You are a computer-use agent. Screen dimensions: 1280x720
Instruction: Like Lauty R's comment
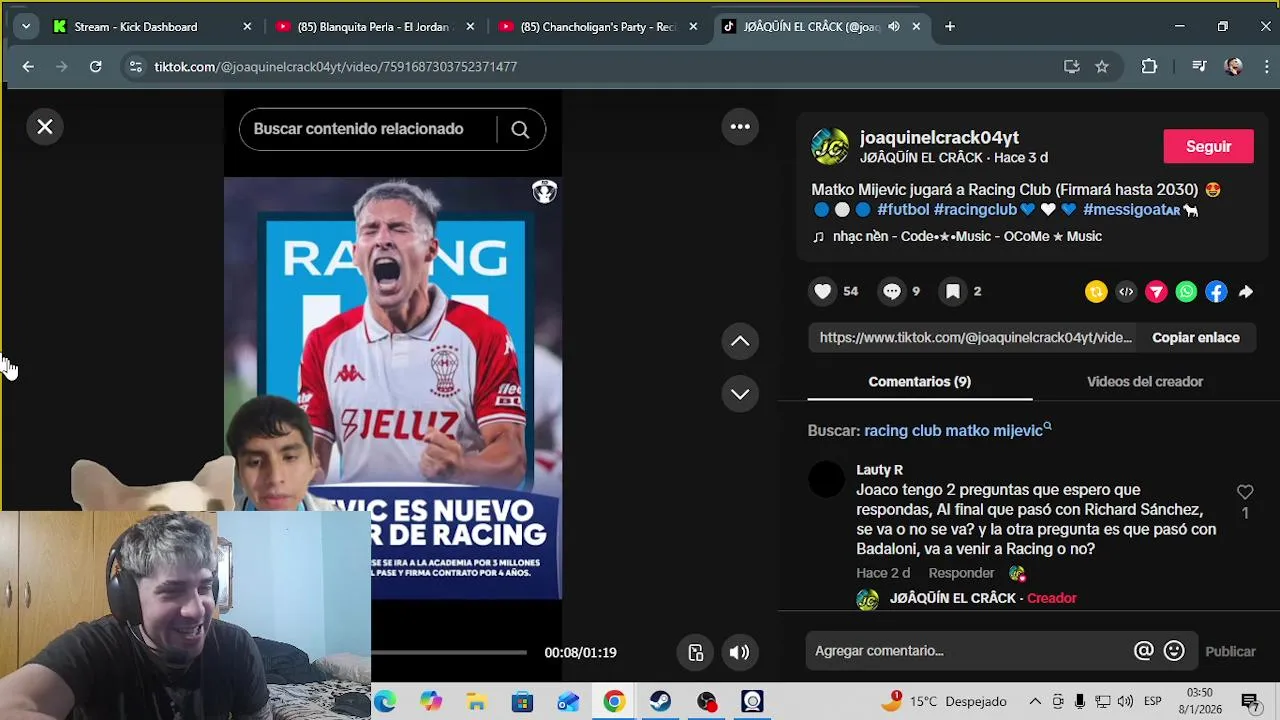[1245, 492]
